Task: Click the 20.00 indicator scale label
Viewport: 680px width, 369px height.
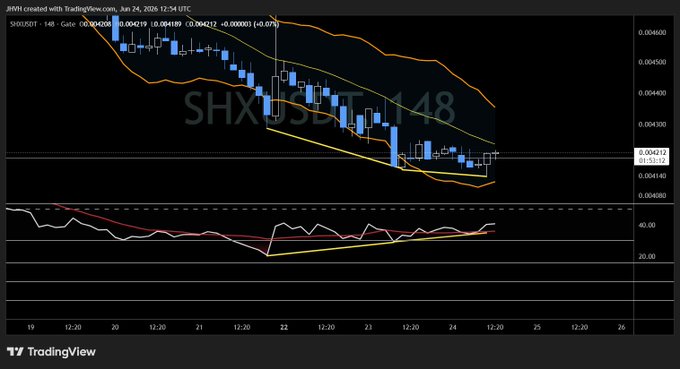Action: (x=647, y=256)
